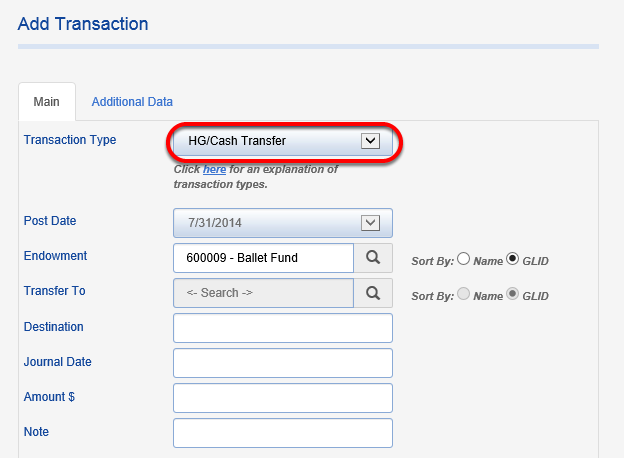Image resolution: width=624 pixels, height=458 pixels.
Task: Click the Journal Date label
Action: pyautogui.click(x=58, y=362)
